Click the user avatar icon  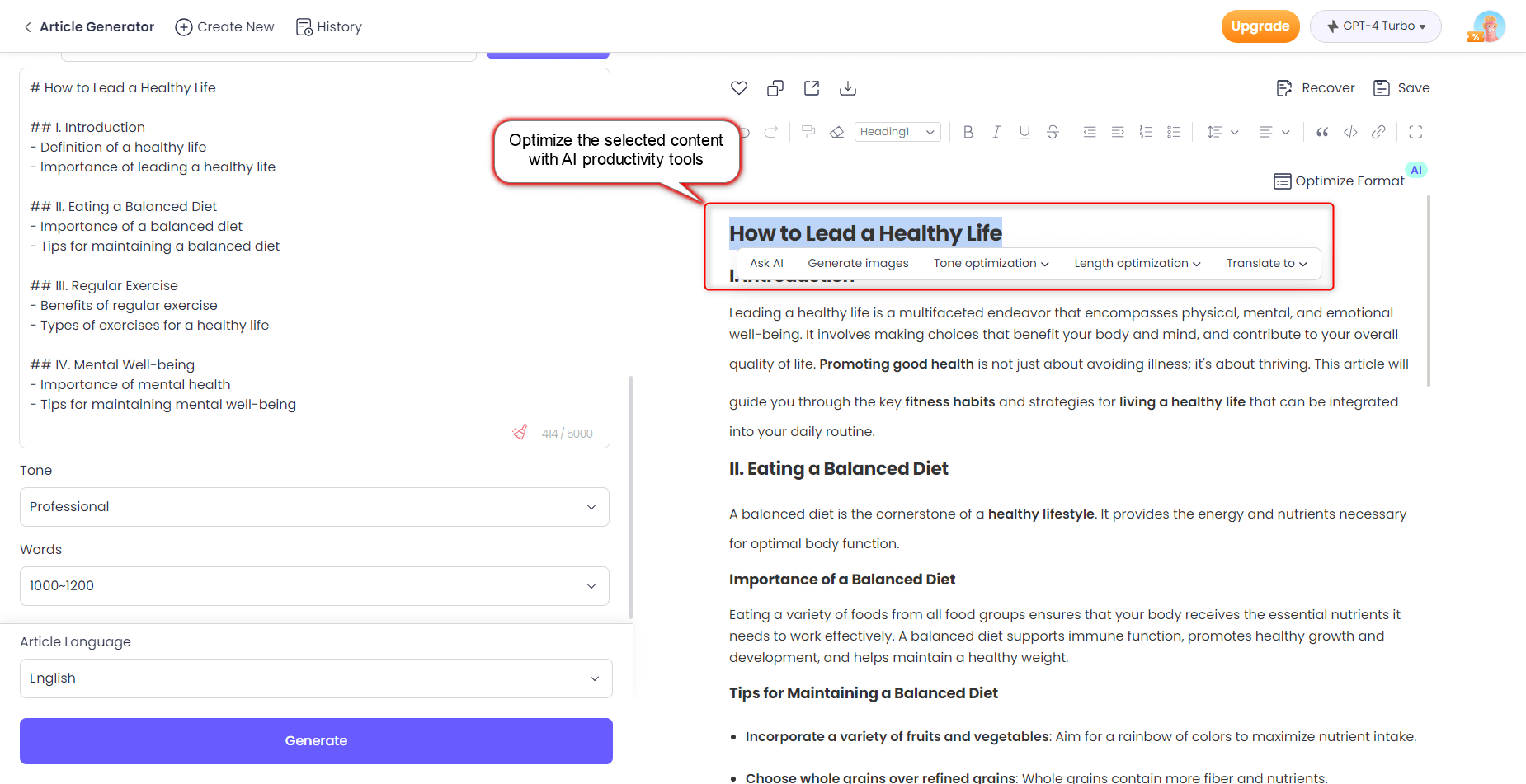[x=1489, y=26]
